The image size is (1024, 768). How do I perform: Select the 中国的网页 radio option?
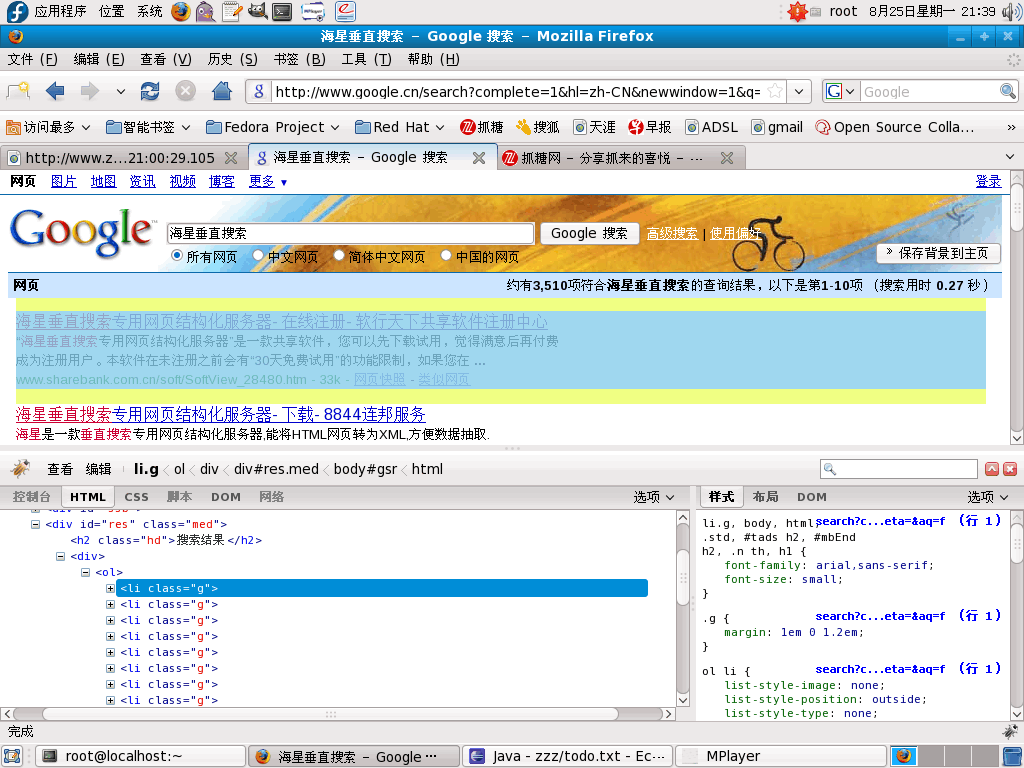pyautogui.click(x=446, y=255)
